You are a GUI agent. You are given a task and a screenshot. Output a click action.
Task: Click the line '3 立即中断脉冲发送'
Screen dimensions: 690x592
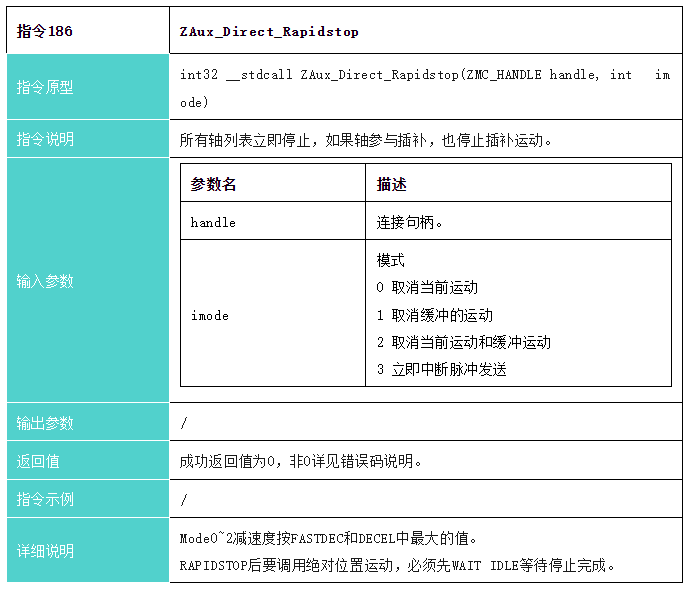[441, 369]
